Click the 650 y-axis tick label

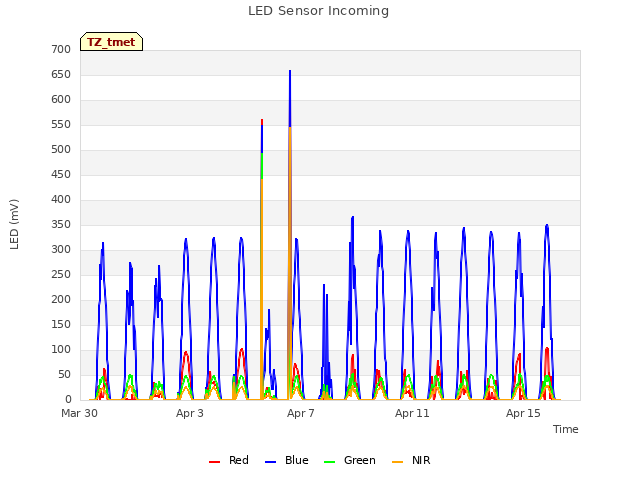(x=61, y=75)
